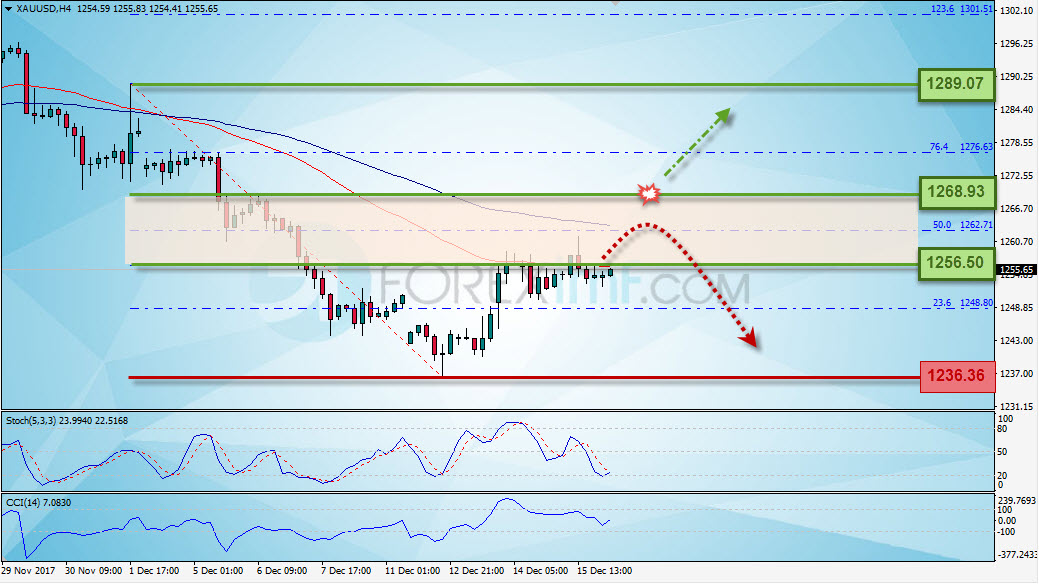
Task: Click the 14 Dec 05:00 time axis label
Action: 541,570
